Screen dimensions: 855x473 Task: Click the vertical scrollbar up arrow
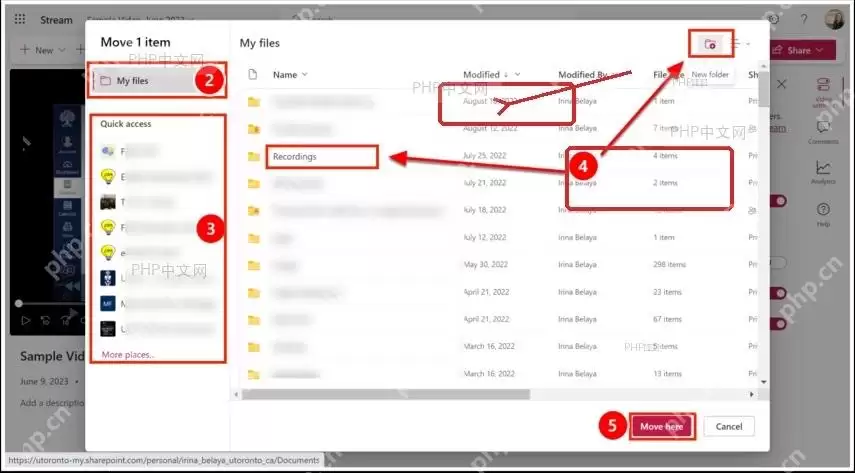(x=763, y=67)
